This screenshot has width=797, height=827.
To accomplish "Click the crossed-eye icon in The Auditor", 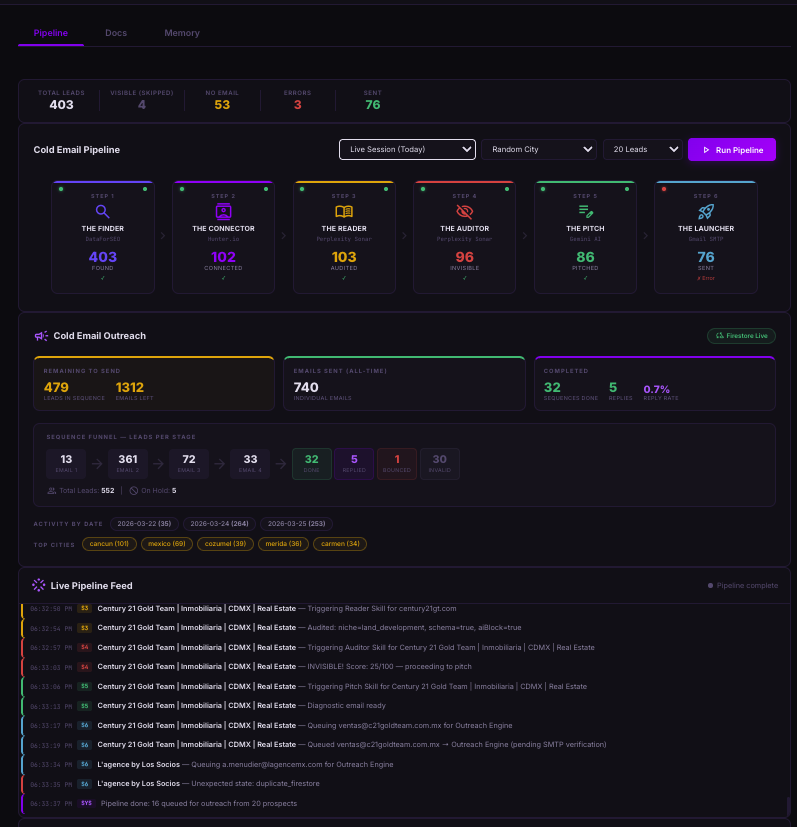I will coord(464,212).
